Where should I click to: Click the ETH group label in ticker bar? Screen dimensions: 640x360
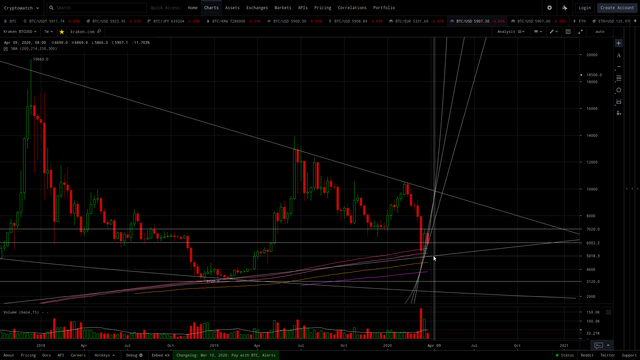click(580, 21)
